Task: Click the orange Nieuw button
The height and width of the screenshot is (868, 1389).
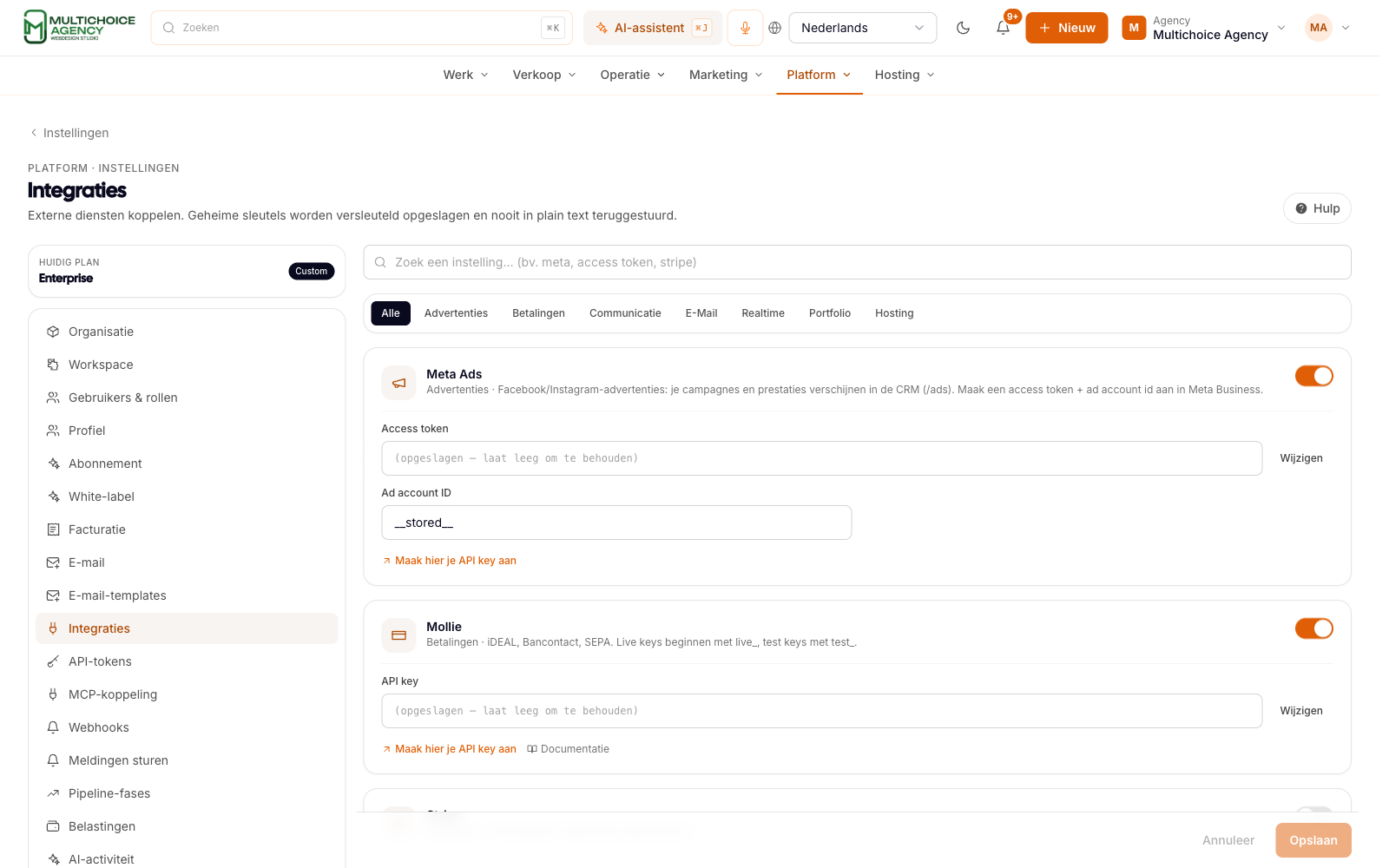Action: tap(1066, 28)
